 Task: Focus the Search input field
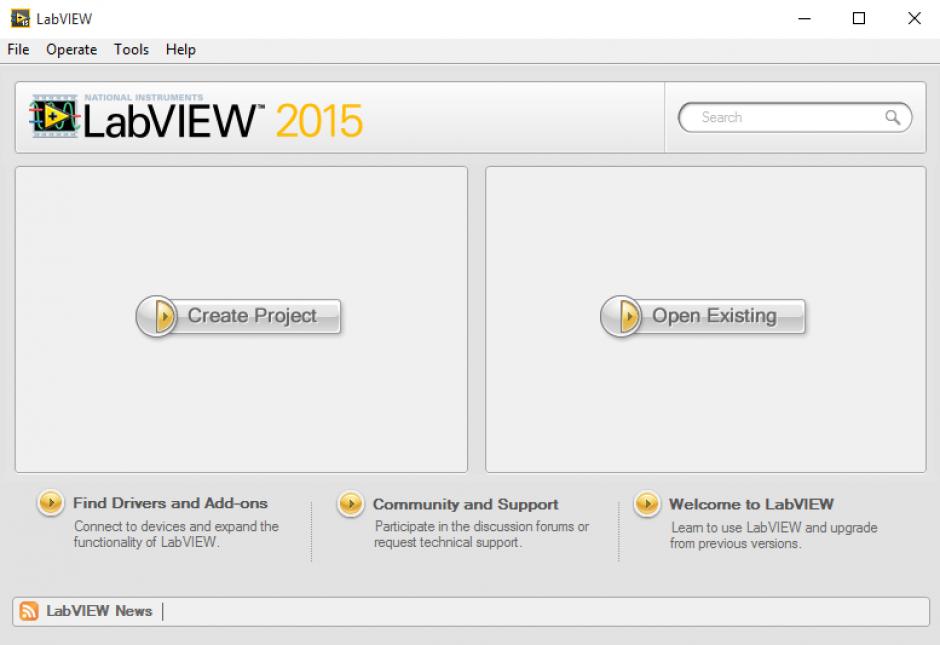click(795, 117)
